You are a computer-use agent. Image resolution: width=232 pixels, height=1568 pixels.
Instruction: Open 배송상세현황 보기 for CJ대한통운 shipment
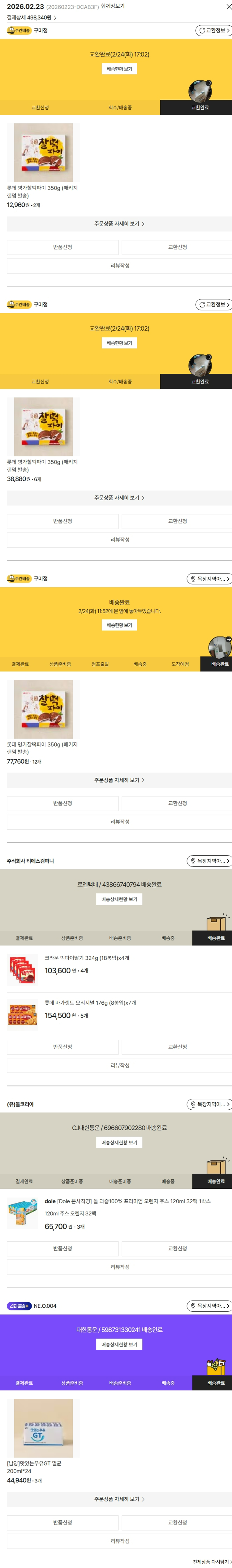[x=119, y=1142]
